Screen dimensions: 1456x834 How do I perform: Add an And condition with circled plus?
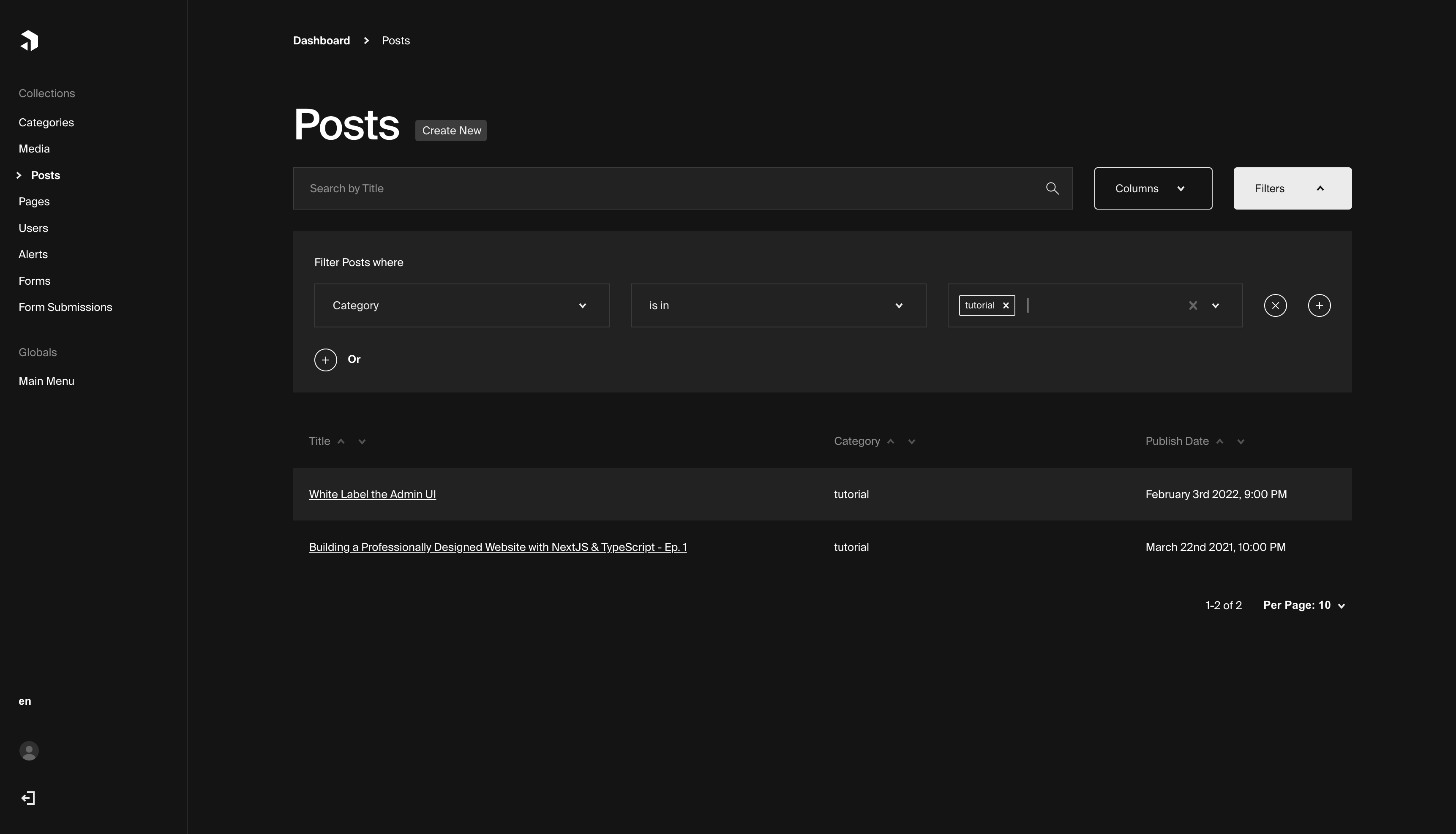click(1319, 305)
